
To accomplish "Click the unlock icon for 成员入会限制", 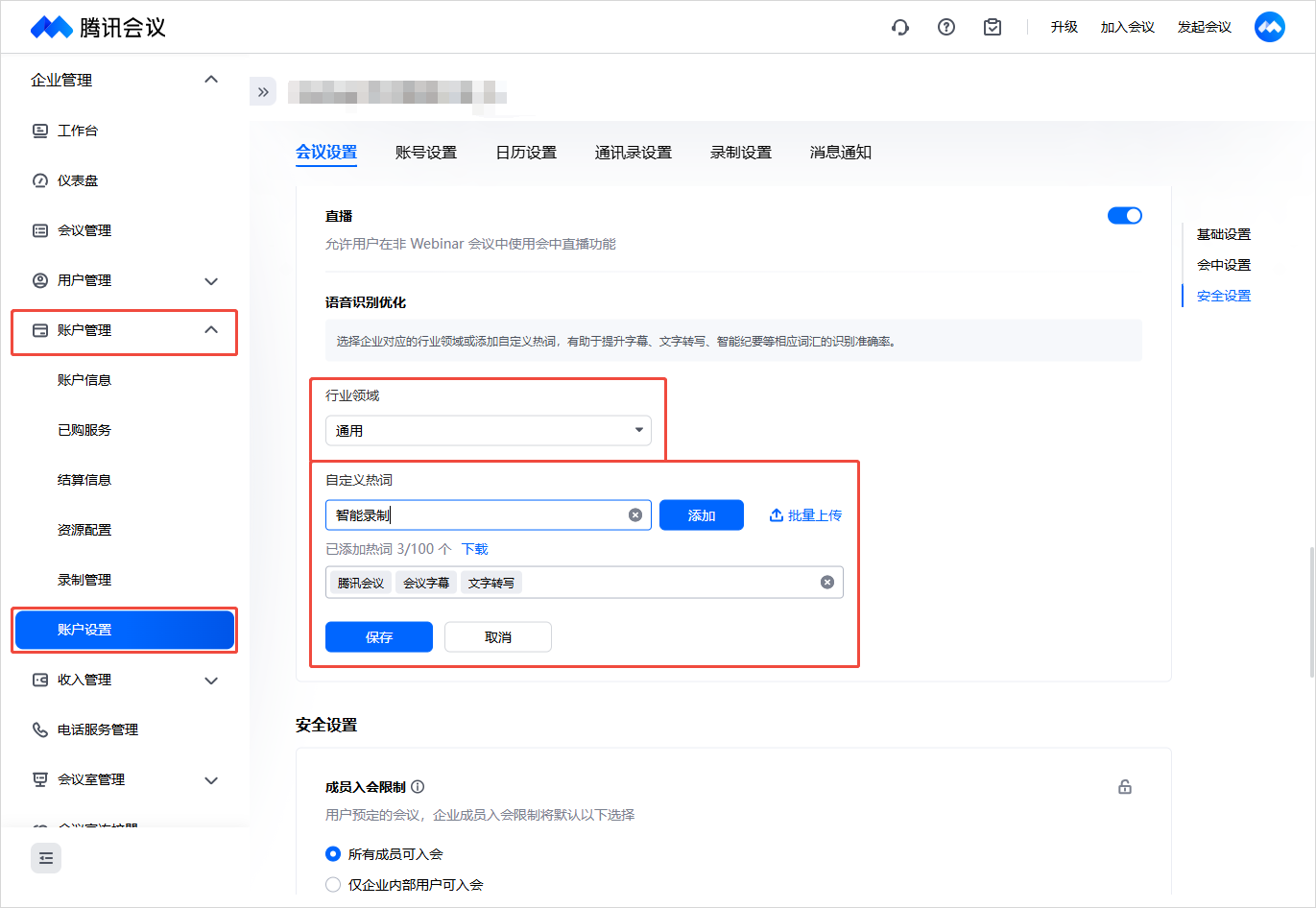I will pyautogui.click(x=1125, y=787).
